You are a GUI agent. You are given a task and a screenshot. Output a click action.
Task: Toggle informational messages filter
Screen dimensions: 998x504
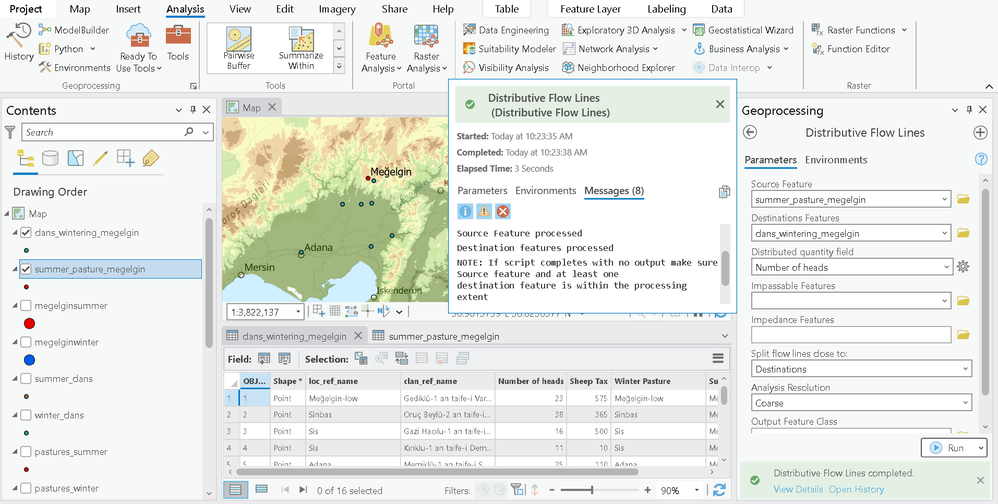coord(465,211)
